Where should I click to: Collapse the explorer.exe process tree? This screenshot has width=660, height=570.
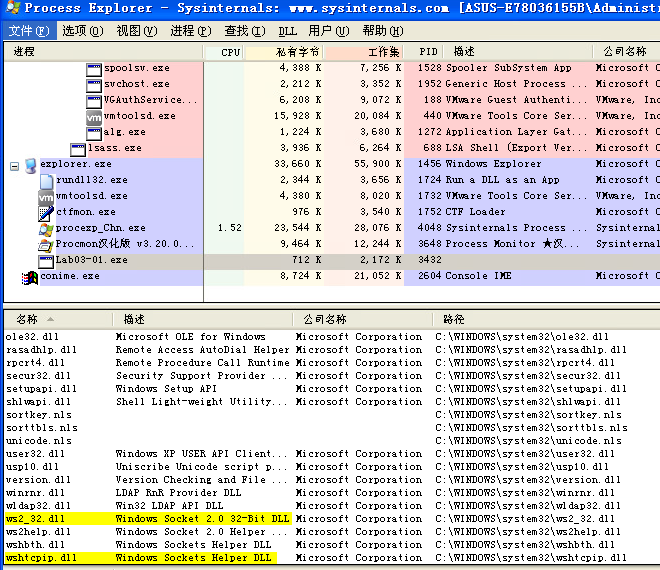tap(14, 166)
